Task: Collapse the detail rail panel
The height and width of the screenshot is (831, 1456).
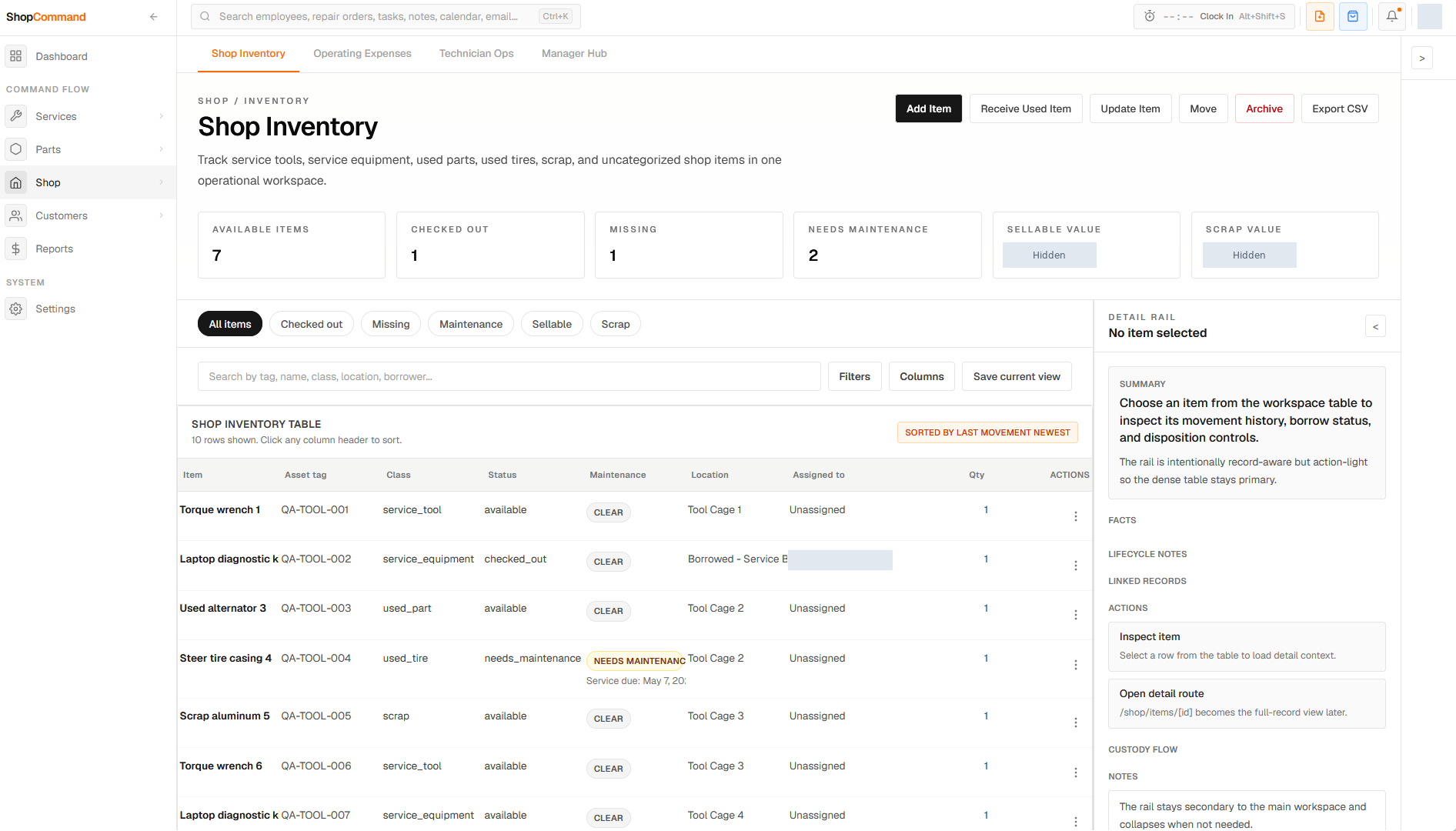Action: tap(1375, 326)
